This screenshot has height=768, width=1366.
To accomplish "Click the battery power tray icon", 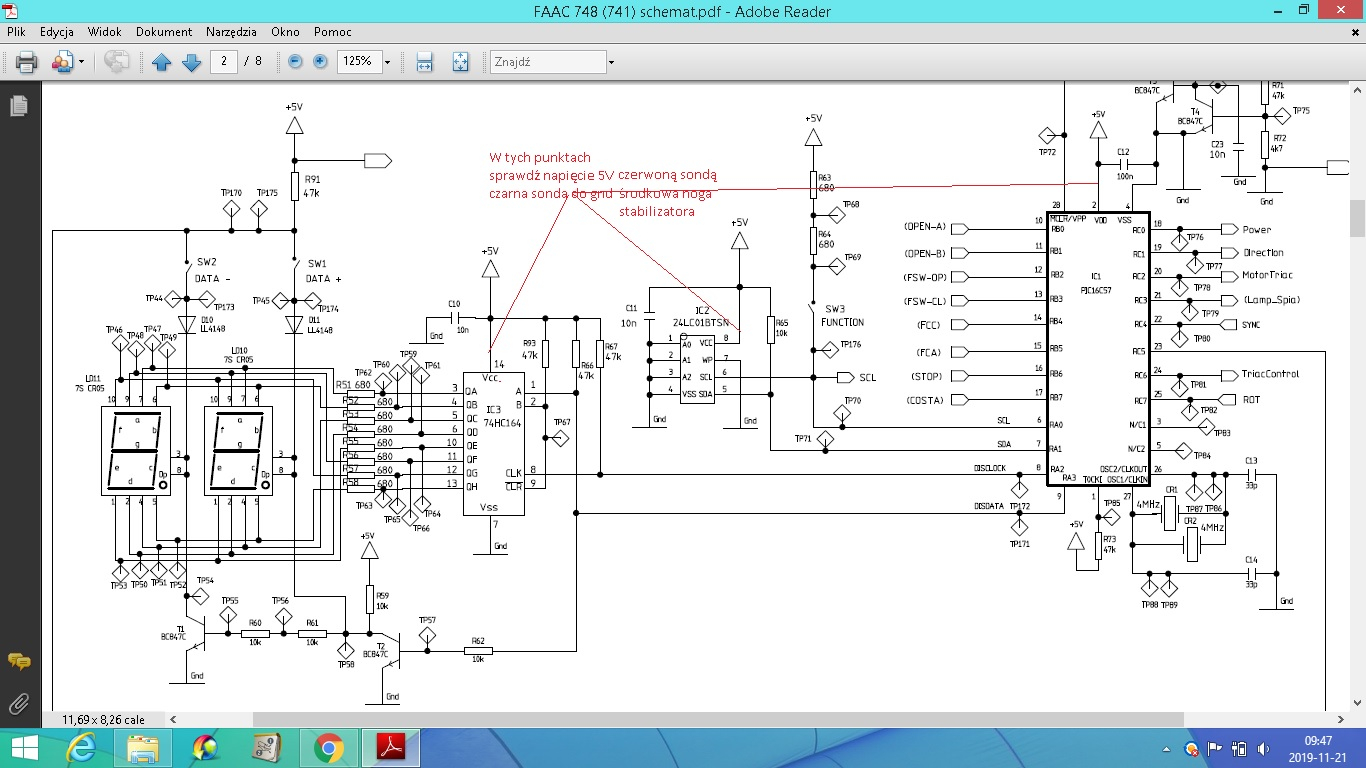I will click(x=1239, y=749).
